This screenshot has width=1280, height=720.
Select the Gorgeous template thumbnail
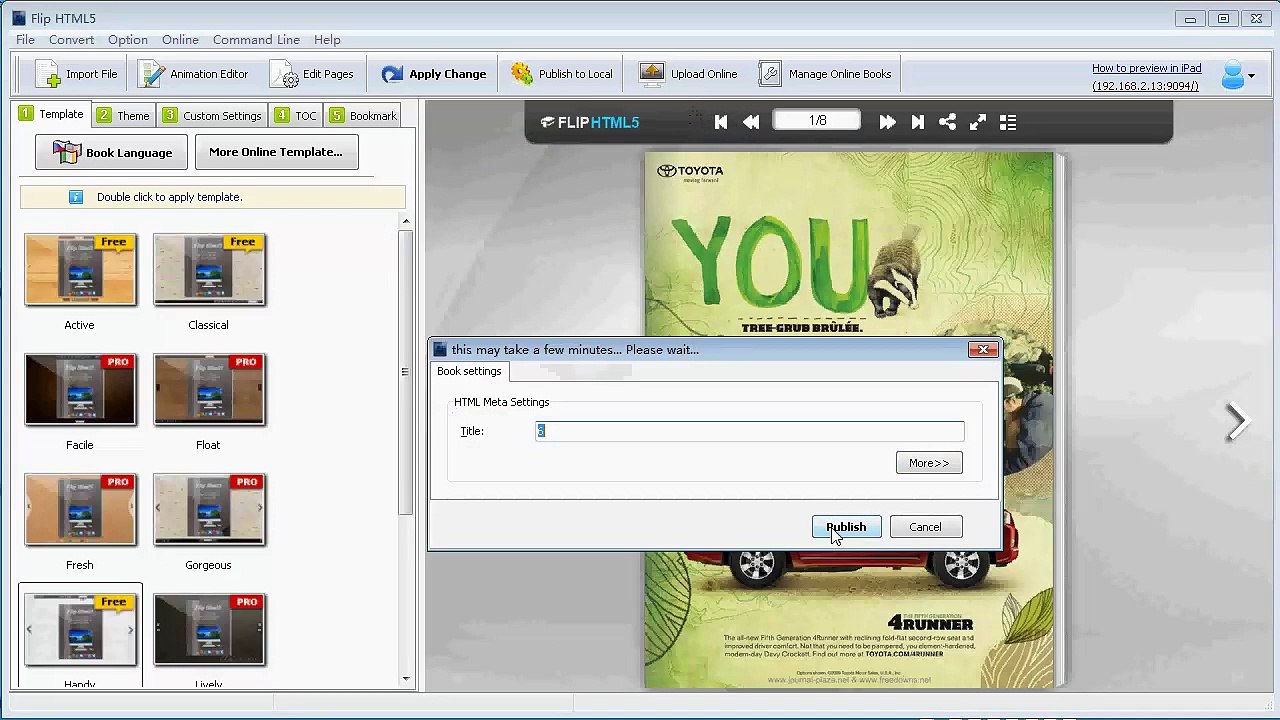209,510
